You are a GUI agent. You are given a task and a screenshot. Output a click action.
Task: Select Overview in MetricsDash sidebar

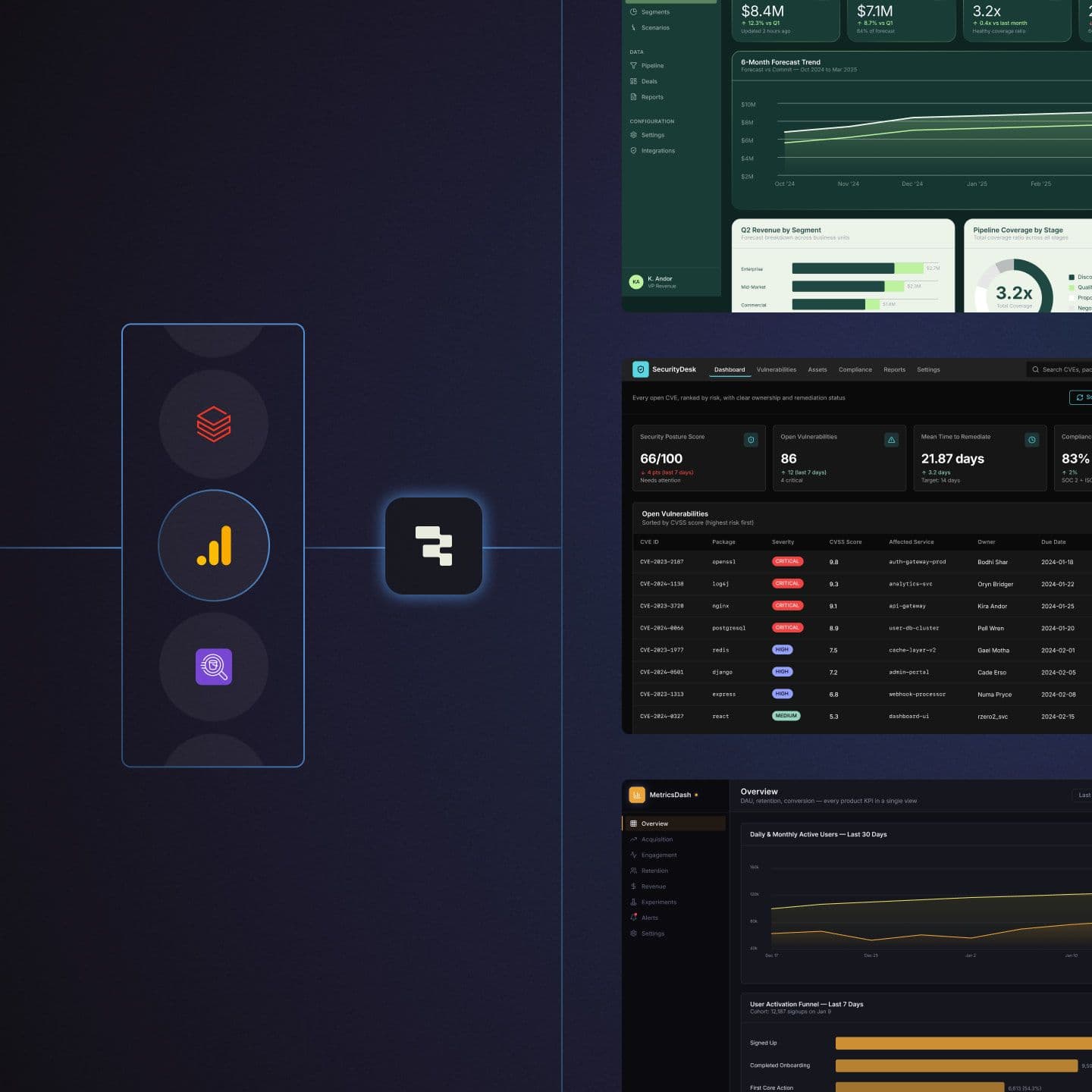(x=674, y=824)
